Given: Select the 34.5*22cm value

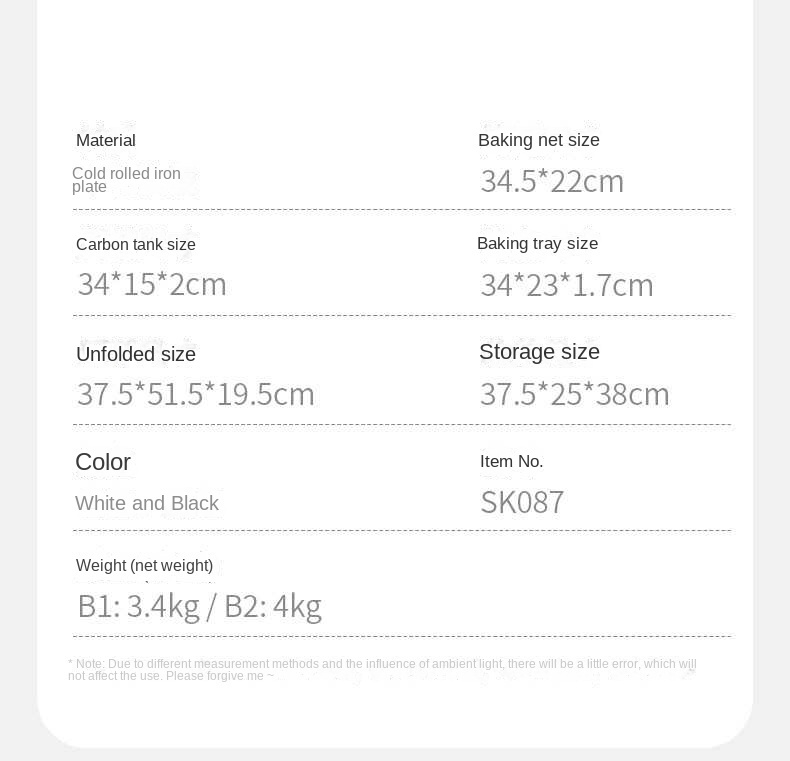Looking at the screenshot, I should (552, 181).
